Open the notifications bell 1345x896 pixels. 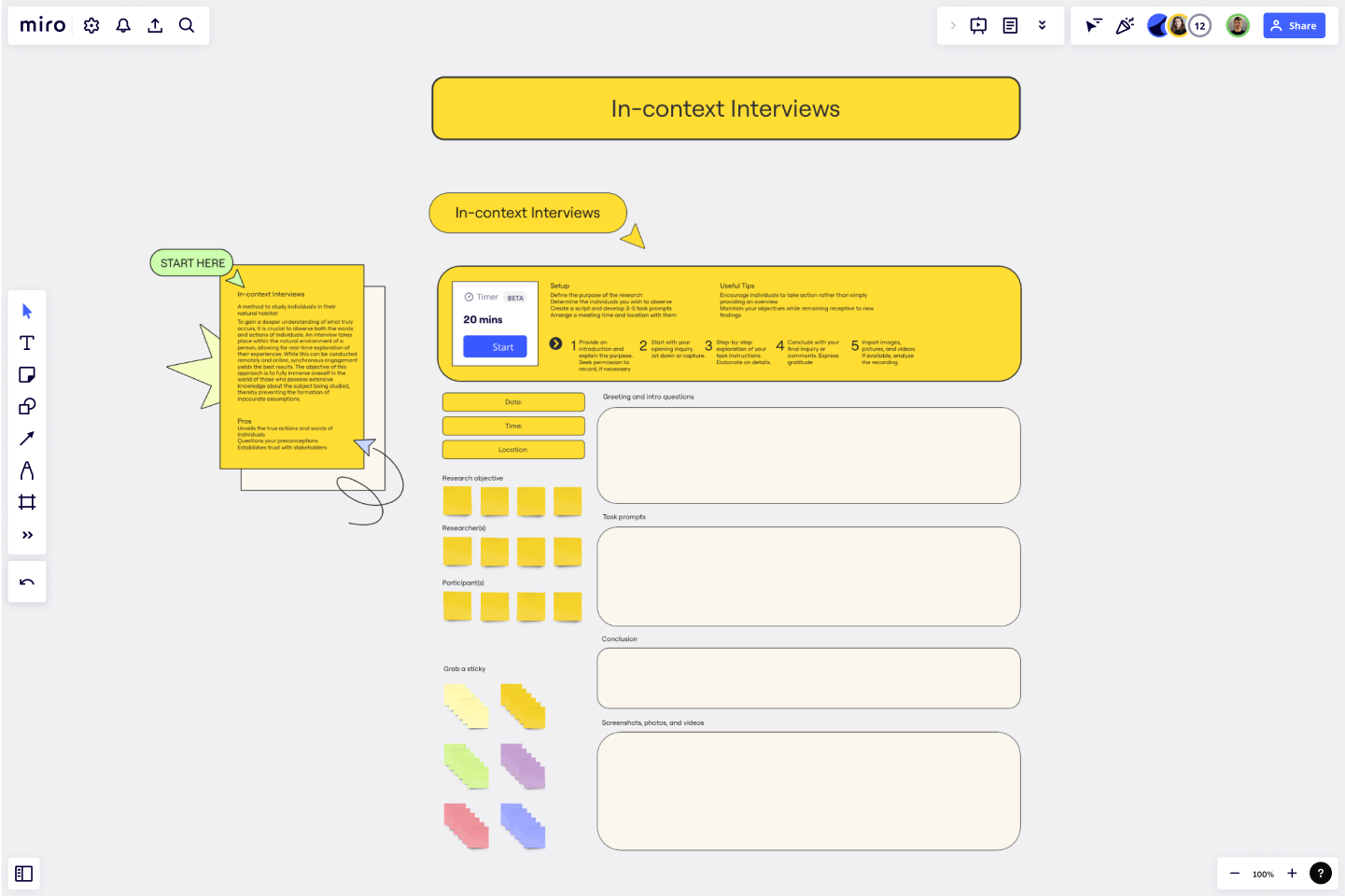122,25
